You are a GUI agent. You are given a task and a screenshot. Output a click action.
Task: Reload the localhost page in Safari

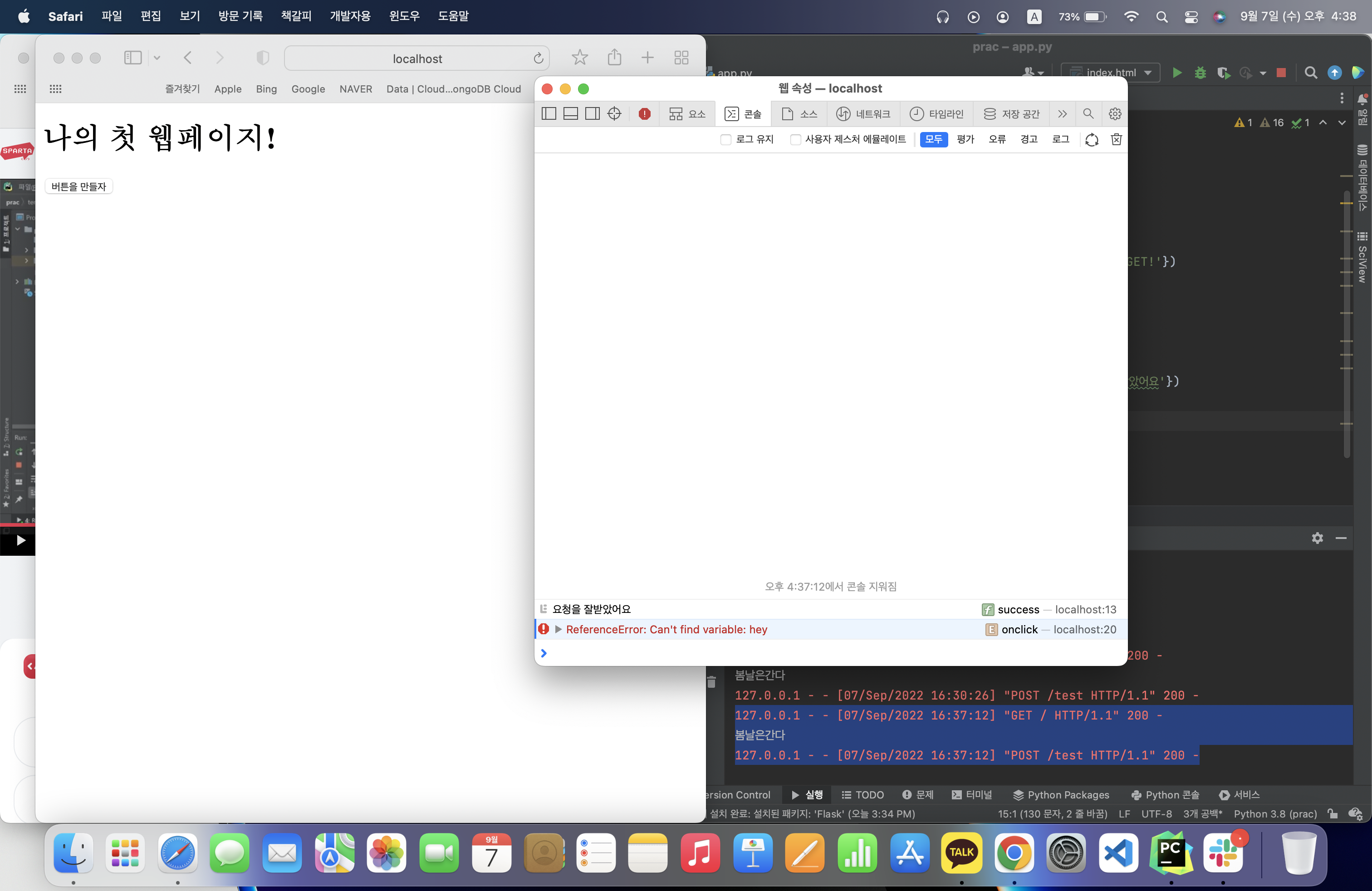click(x=539, y=58)
